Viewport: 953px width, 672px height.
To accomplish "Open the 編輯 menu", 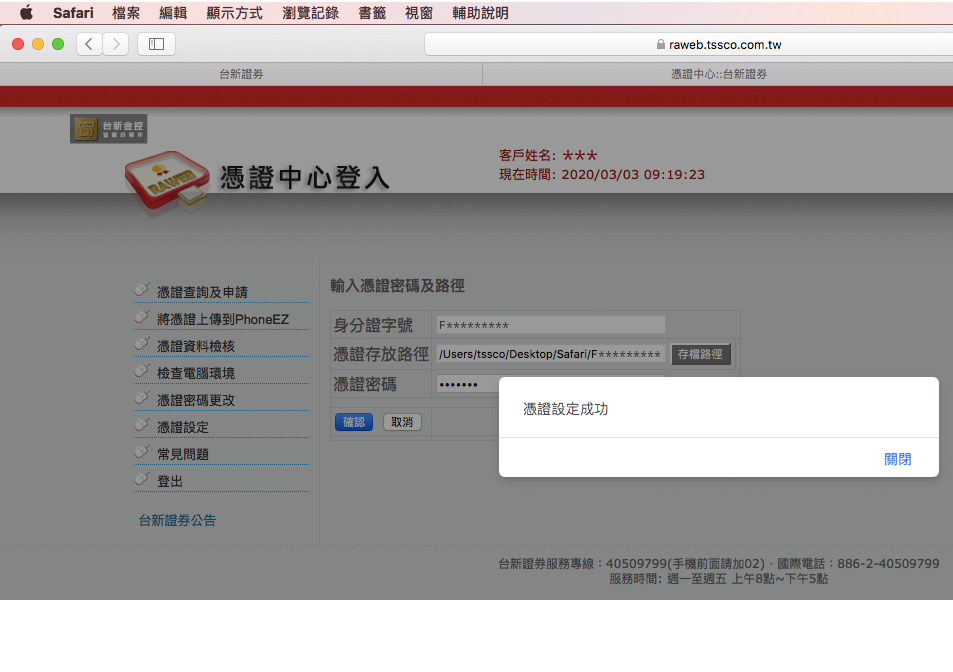I will pos(173,13).
